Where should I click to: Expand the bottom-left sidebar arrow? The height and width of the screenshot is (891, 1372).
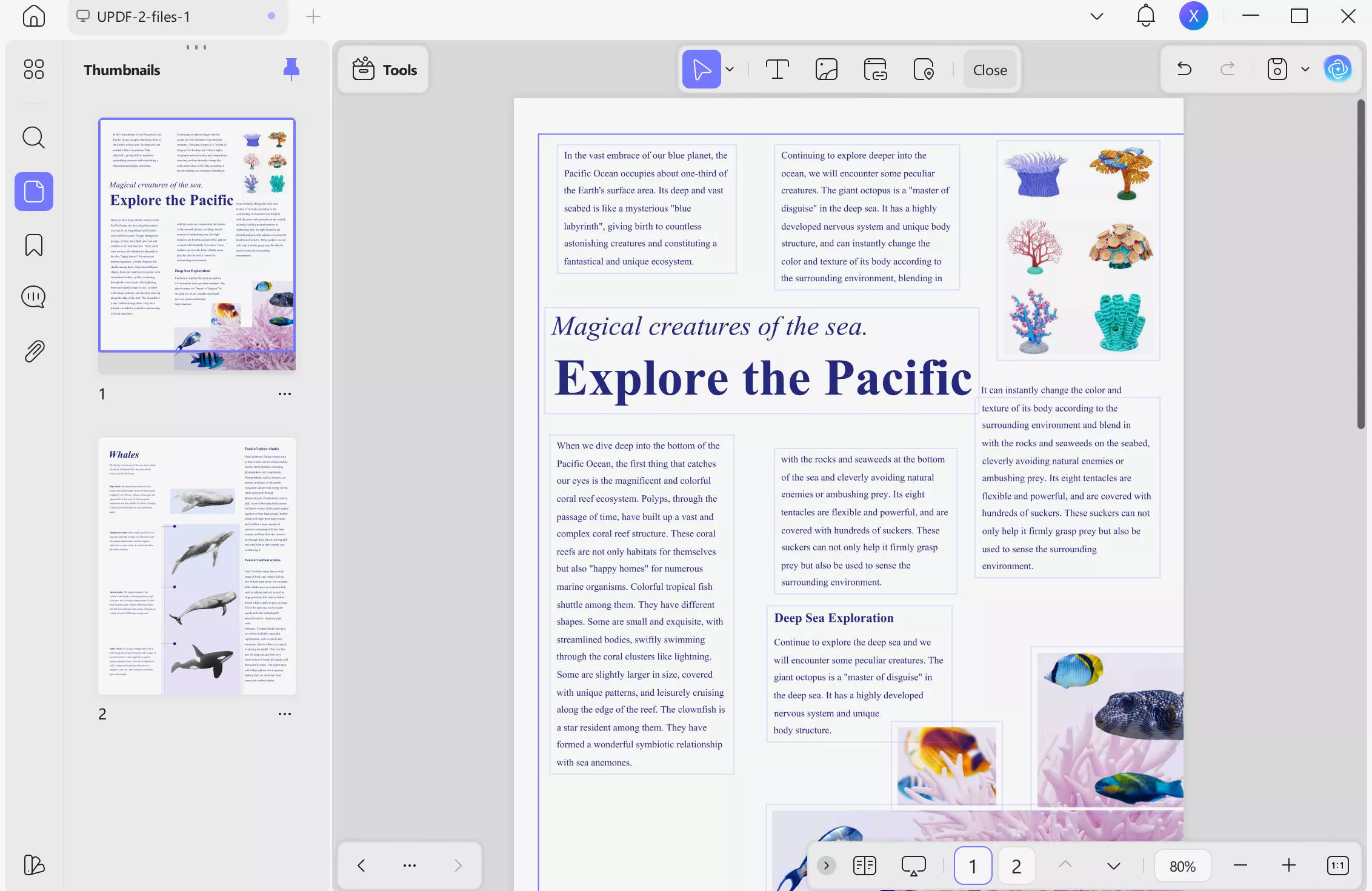click(826, 866)
